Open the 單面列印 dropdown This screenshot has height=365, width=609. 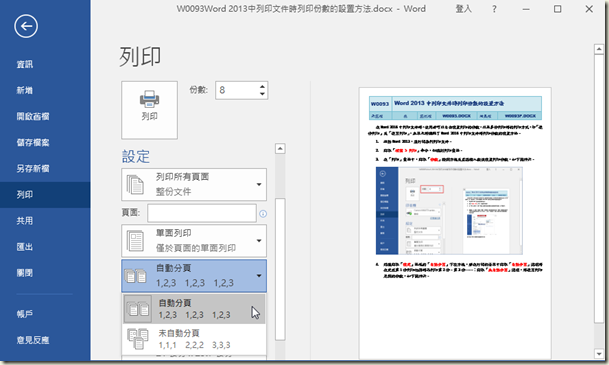[194, 241]
